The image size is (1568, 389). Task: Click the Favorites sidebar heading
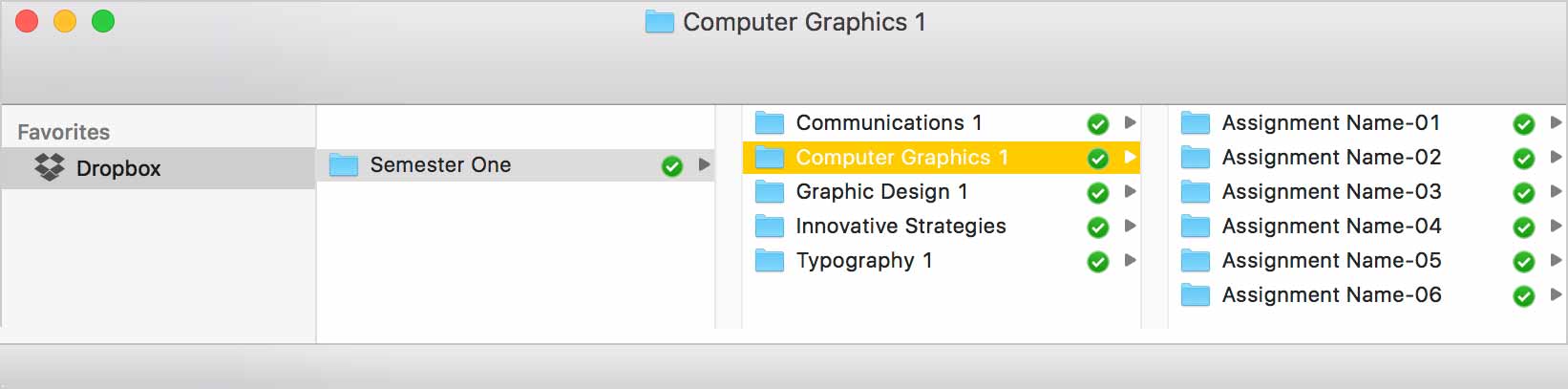(x=64, y=132)
